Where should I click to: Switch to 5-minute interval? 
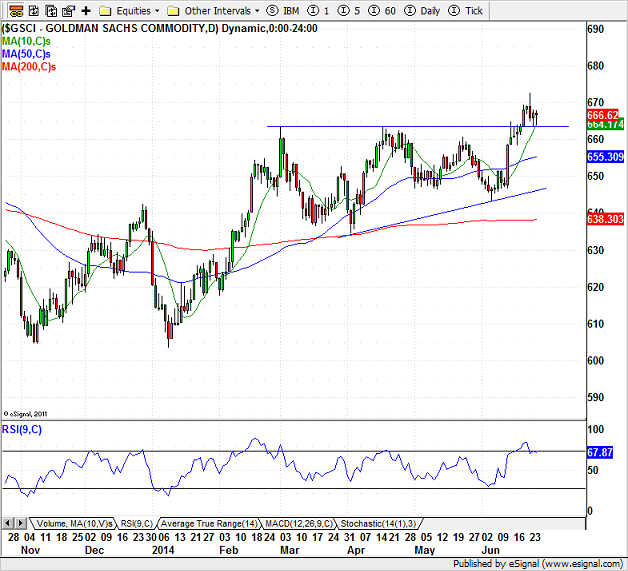[348, 11]
